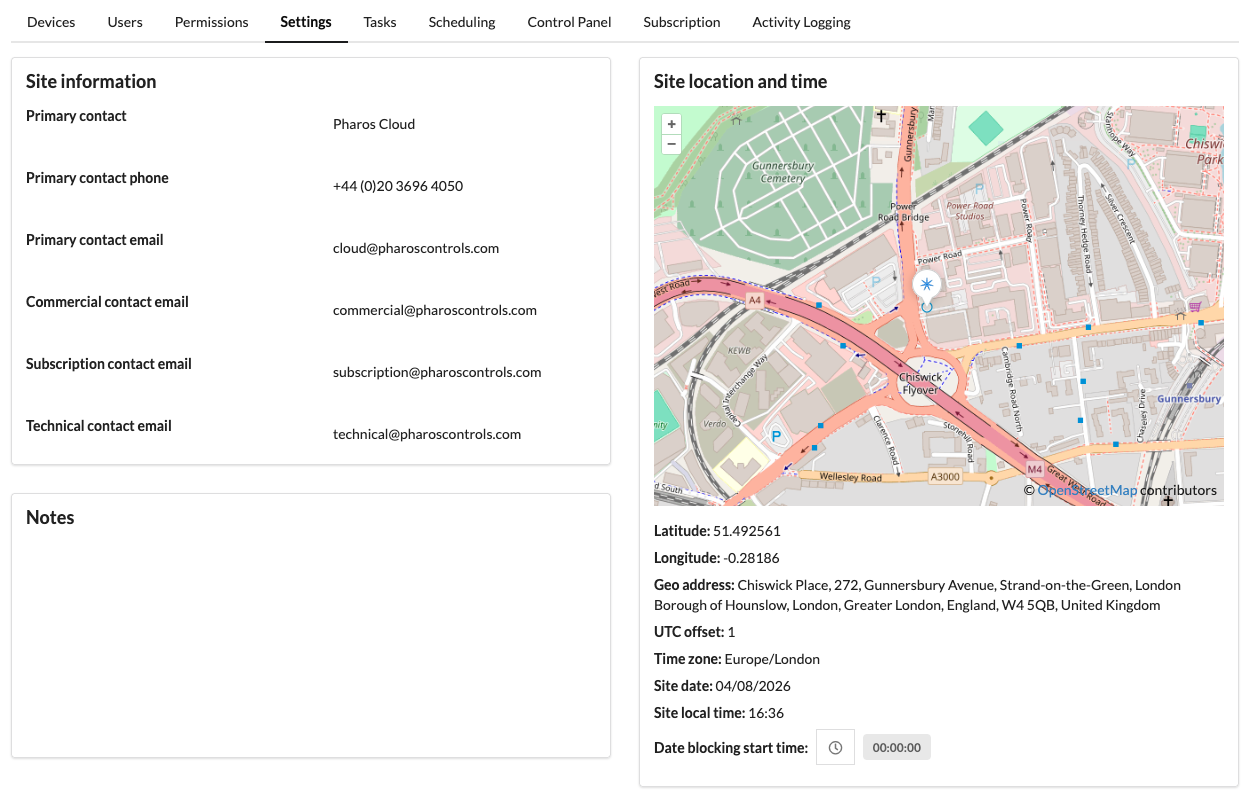Click commercial@pharoscontrols.com email
1253x799 pixels.
[435, 310]
